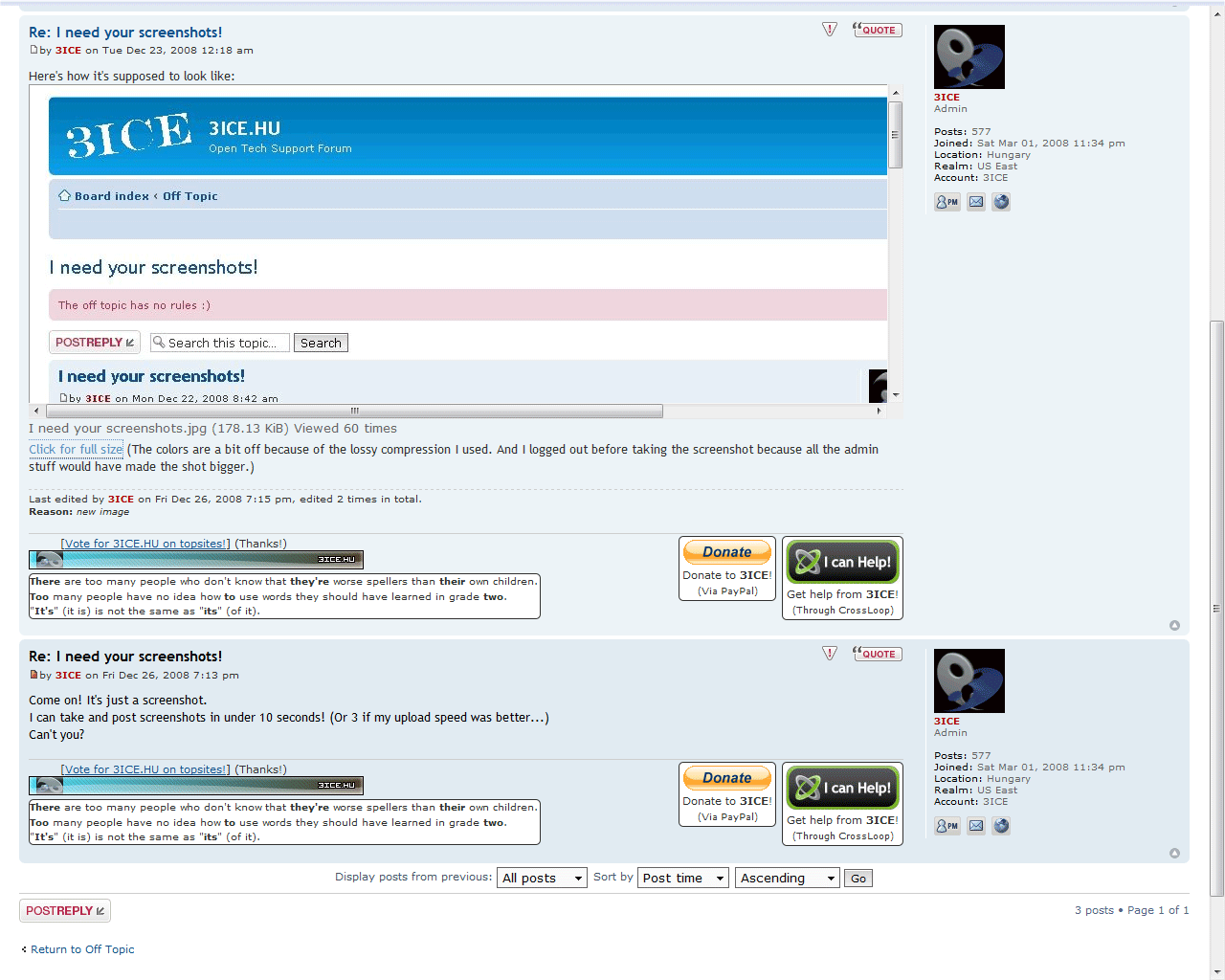Report the second post via warning icon
This screenshot has height=980, width=1225.
point(830,654)
